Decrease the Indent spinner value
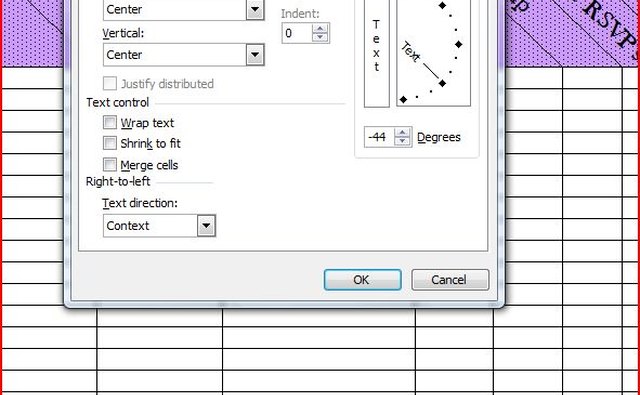Image resolution: width=640 pixels, height=395 pixels. tap(320, 37)
